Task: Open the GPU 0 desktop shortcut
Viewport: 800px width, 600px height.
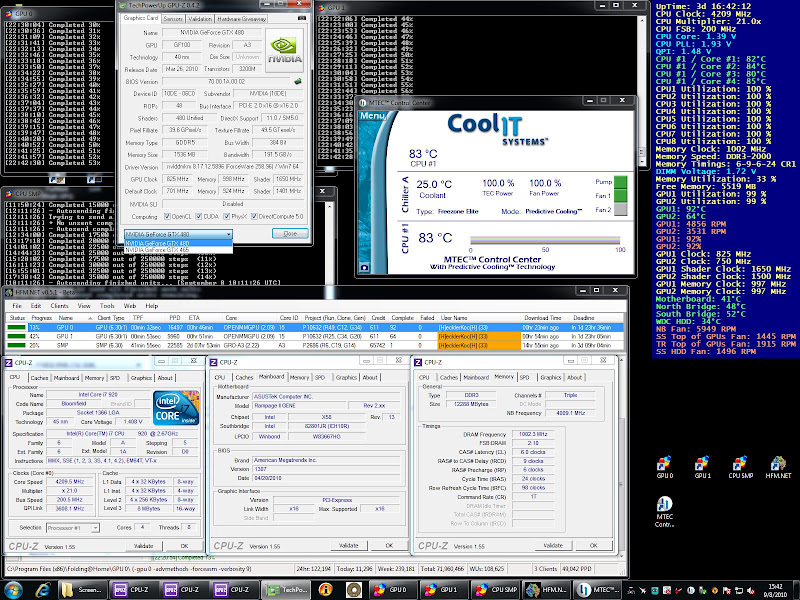Action: point(665,467)
